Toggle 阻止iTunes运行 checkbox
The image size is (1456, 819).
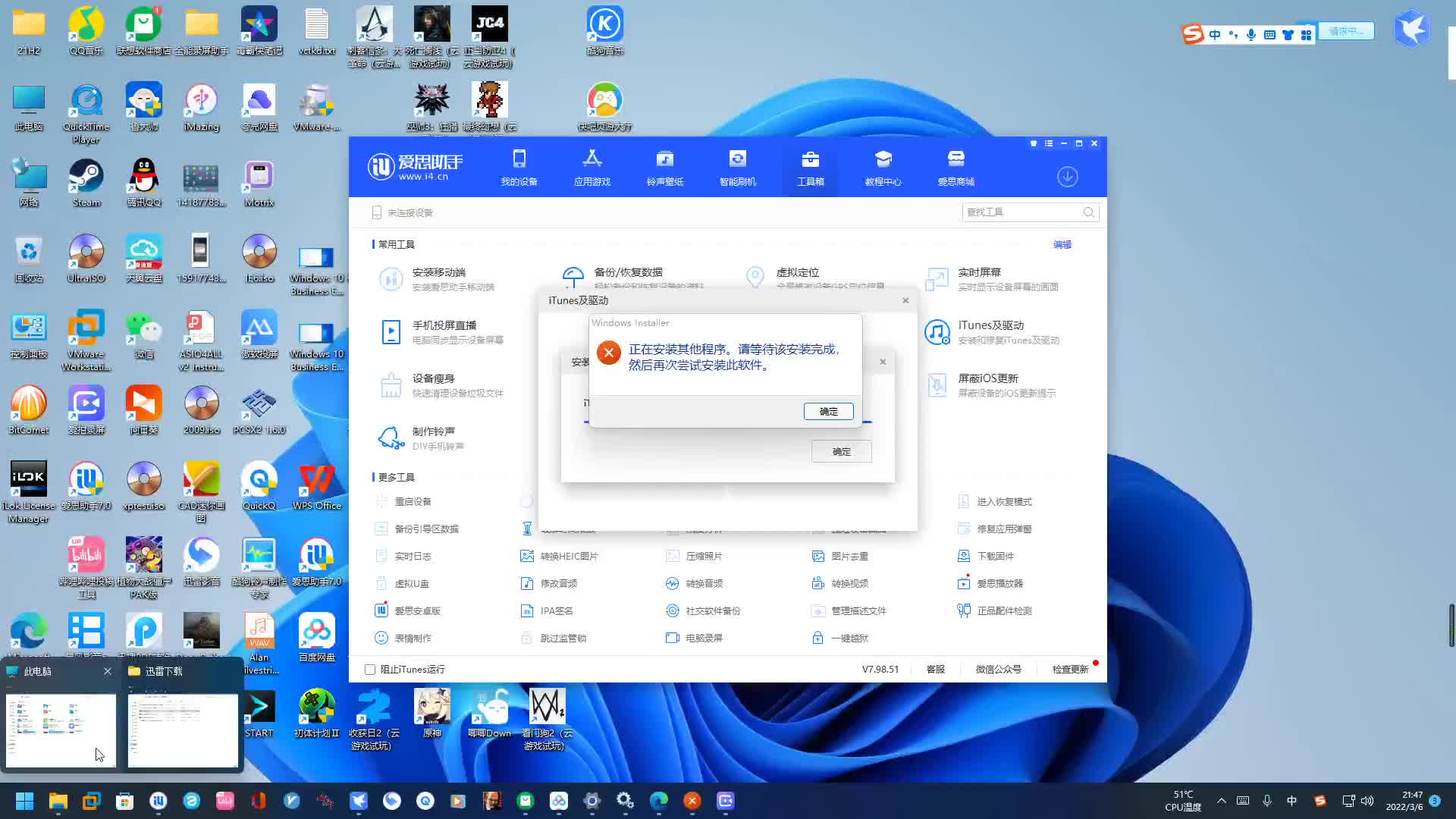click(x=369, y=669)
